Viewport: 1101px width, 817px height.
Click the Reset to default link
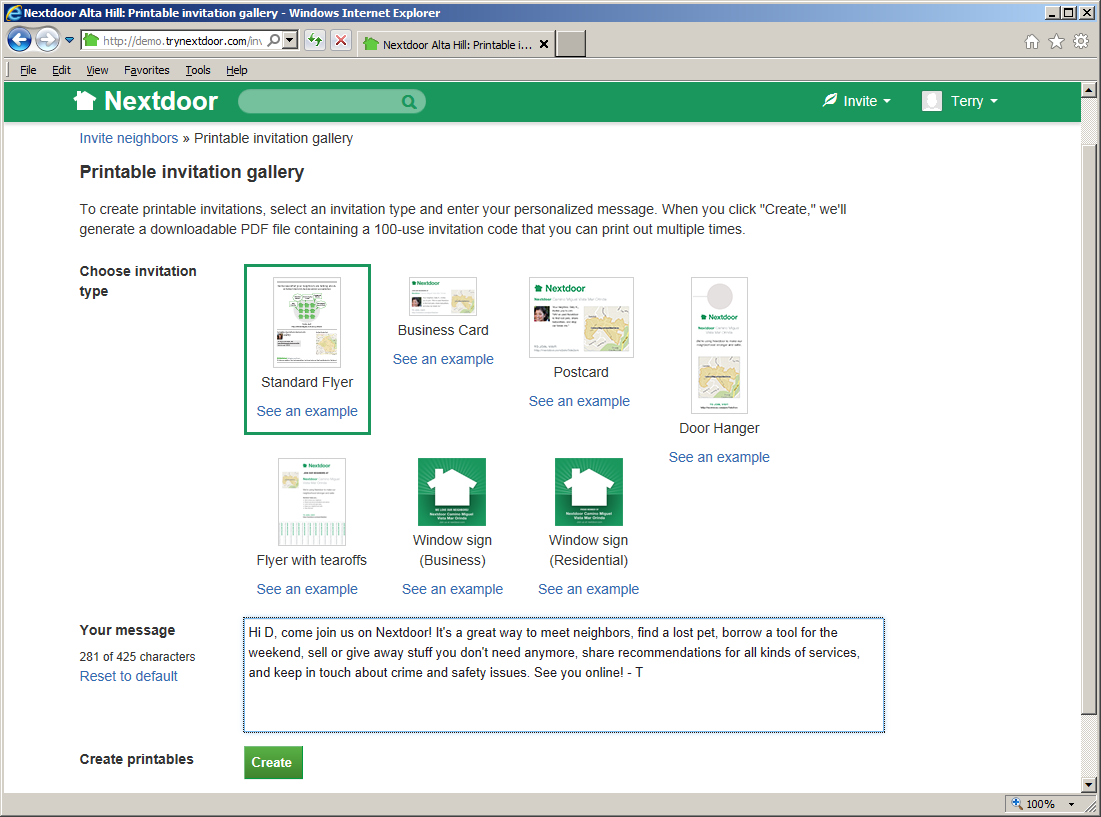click(x=129, y=676)
